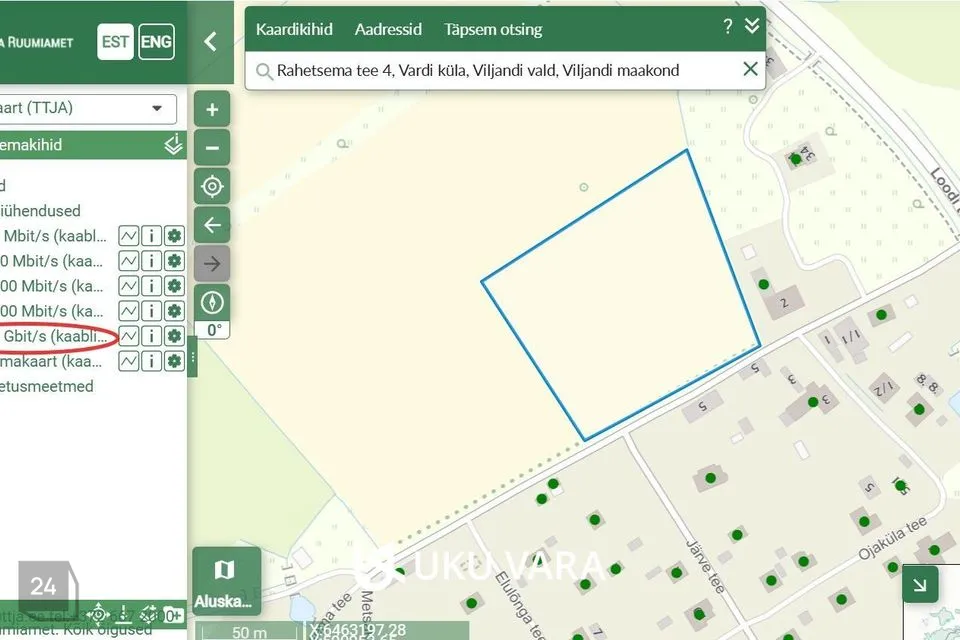Open the Täpsem otsing tab

(x=493, y=29)
